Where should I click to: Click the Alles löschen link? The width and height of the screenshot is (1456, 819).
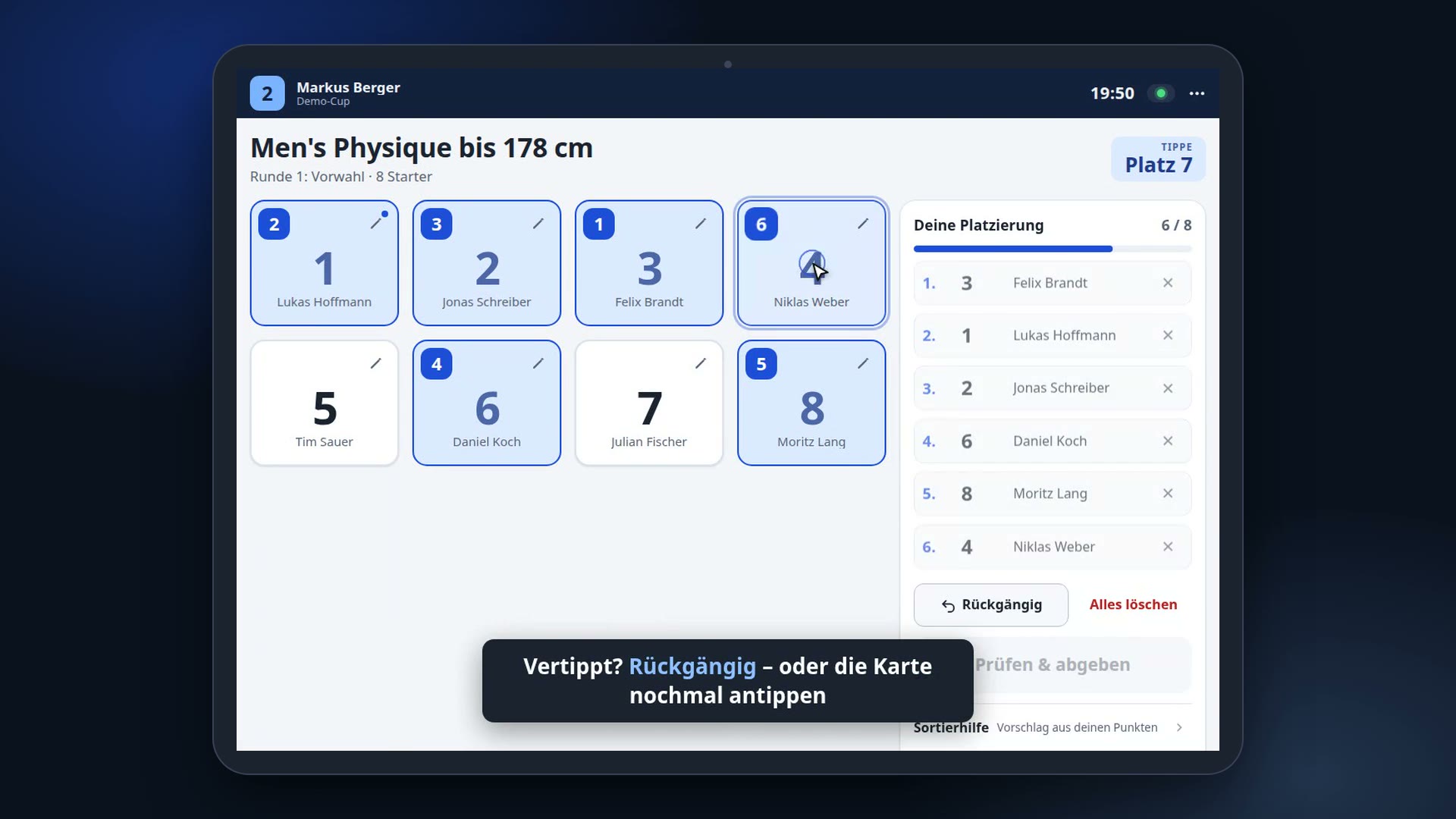[1133, 605]
